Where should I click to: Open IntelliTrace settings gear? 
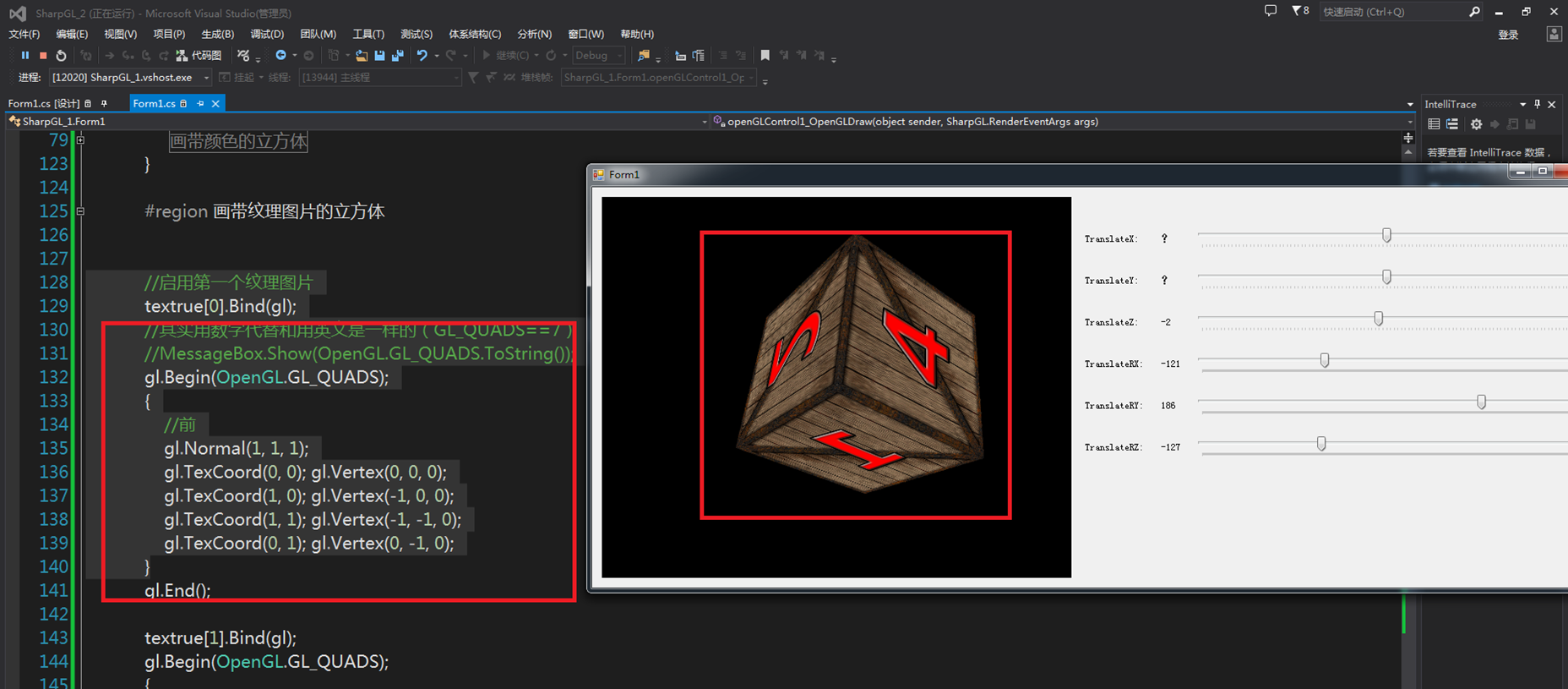point(1476,124)
